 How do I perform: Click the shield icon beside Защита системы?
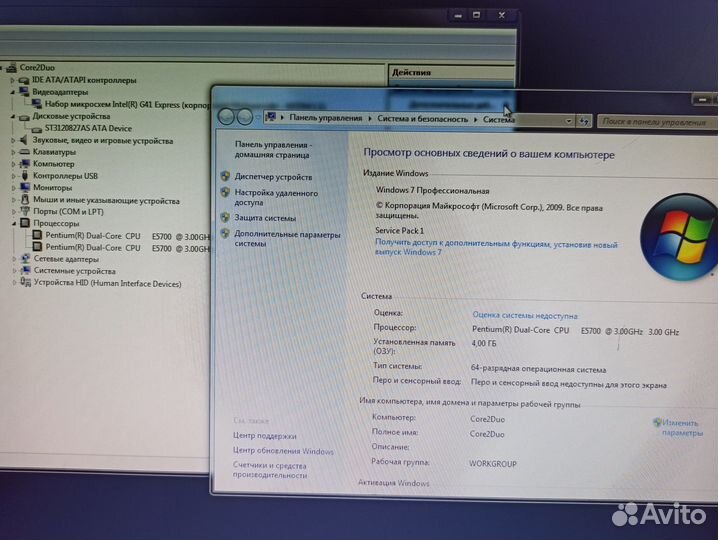click(225, 217)
